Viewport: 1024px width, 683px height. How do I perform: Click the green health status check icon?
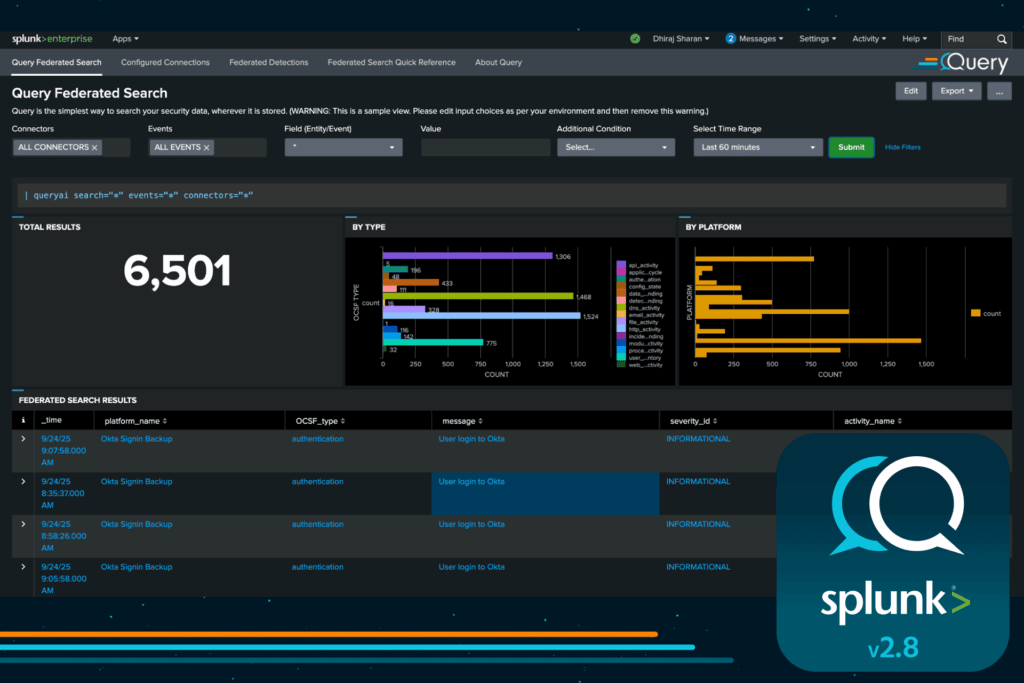pyautogui.click(x=635, y=39)
